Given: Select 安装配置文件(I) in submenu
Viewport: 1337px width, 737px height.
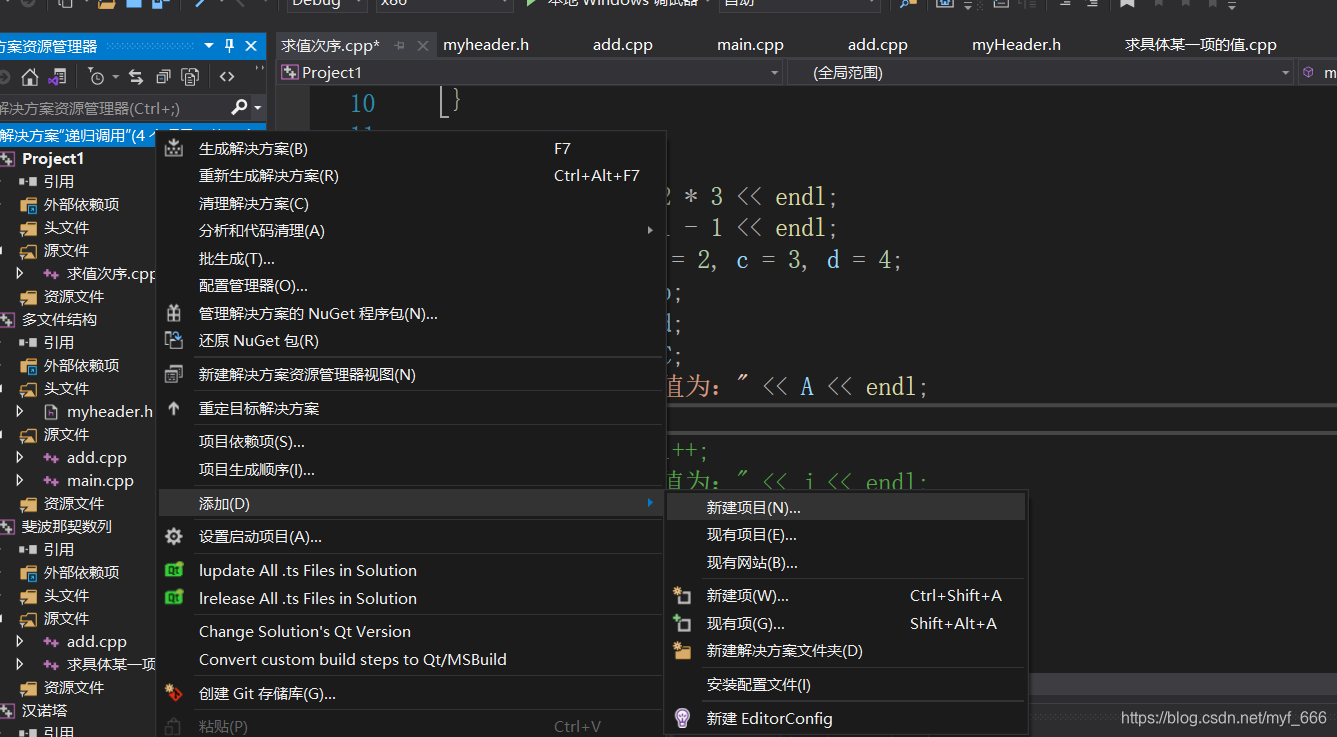Looking at the screenshot, I should click(846, 685).
